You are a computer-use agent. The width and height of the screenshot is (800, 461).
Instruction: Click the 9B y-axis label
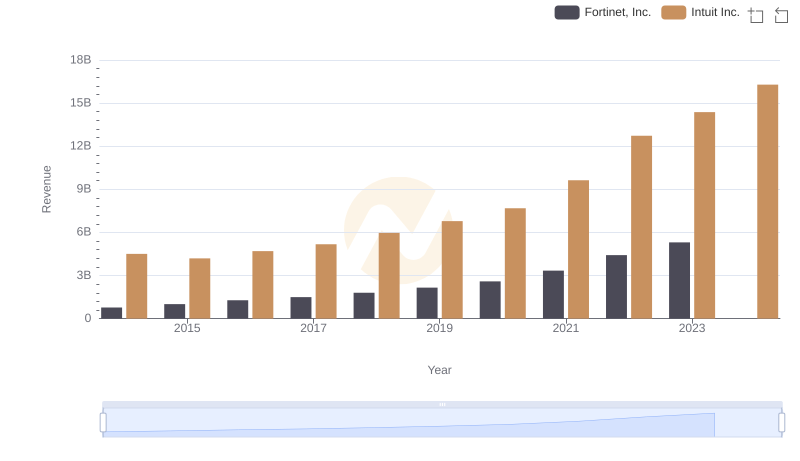(84, 189)
